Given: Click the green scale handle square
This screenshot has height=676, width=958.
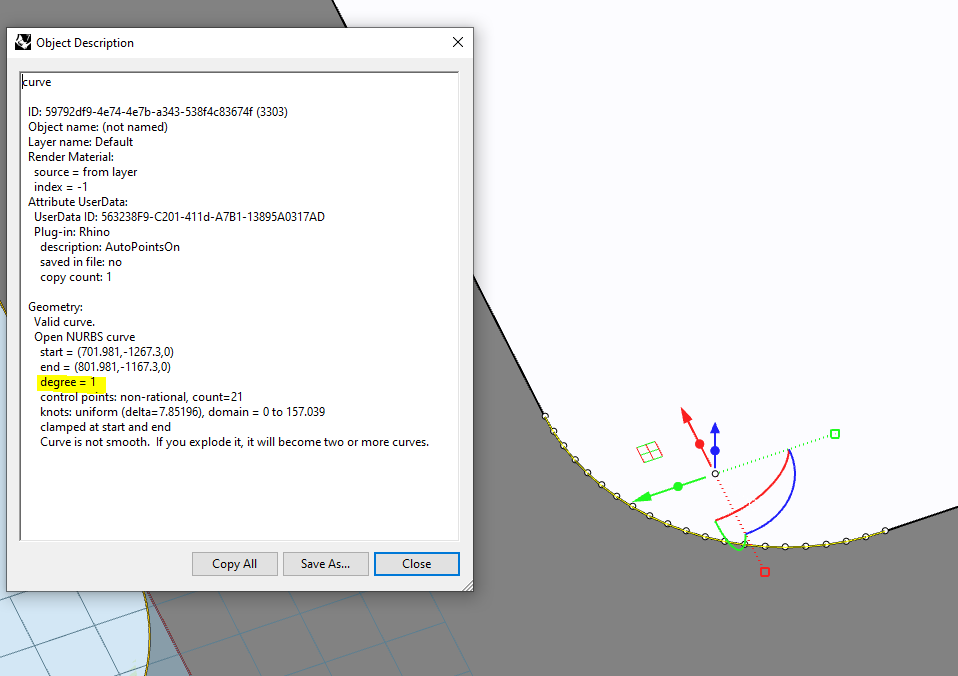Looking at the screenshot, I should [835, 434].
